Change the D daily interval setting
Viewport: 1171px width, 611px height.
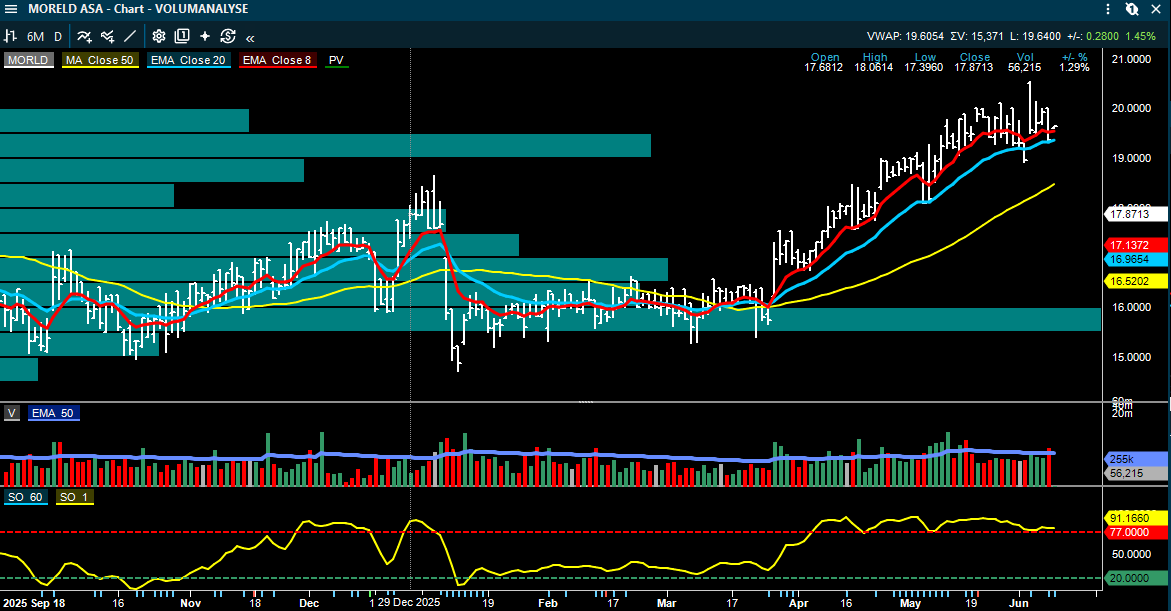58,37
